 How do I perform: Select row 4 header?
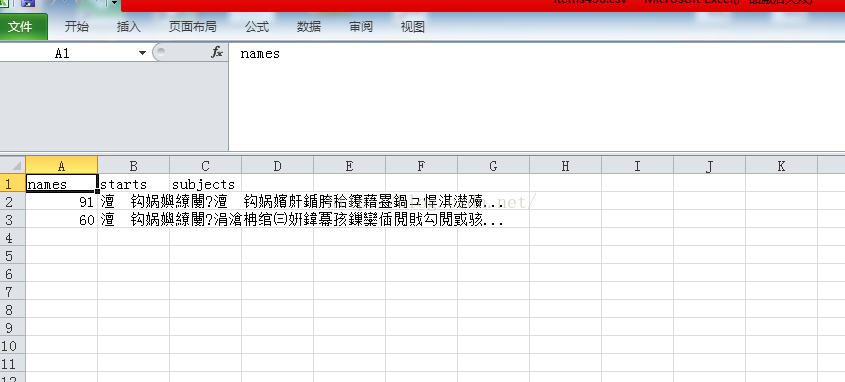click(x=12, y=238)
